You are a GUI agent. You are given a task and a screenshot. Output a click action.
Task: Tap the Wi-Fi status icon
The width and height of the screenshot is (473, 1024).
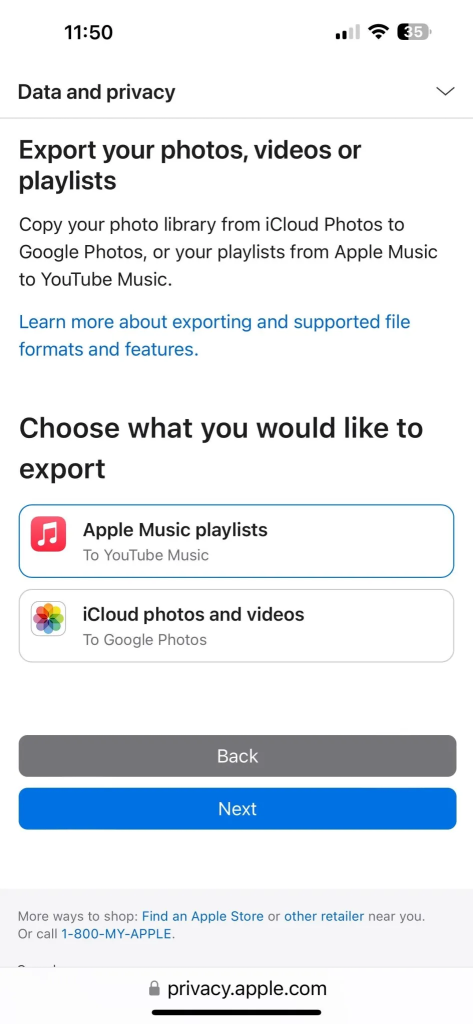(x=378, y=32)
